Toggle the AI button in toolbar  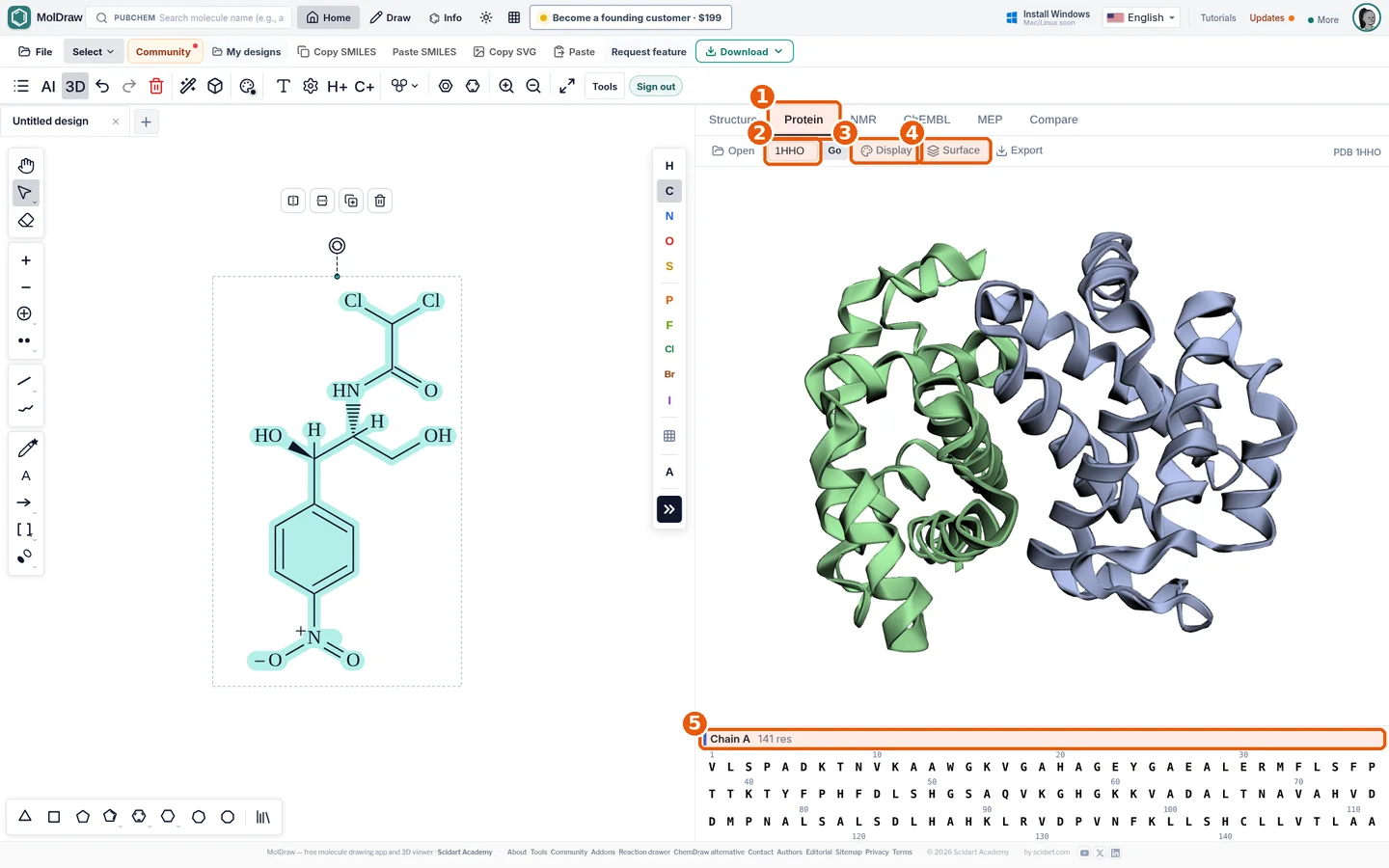[x=48, y=87]
